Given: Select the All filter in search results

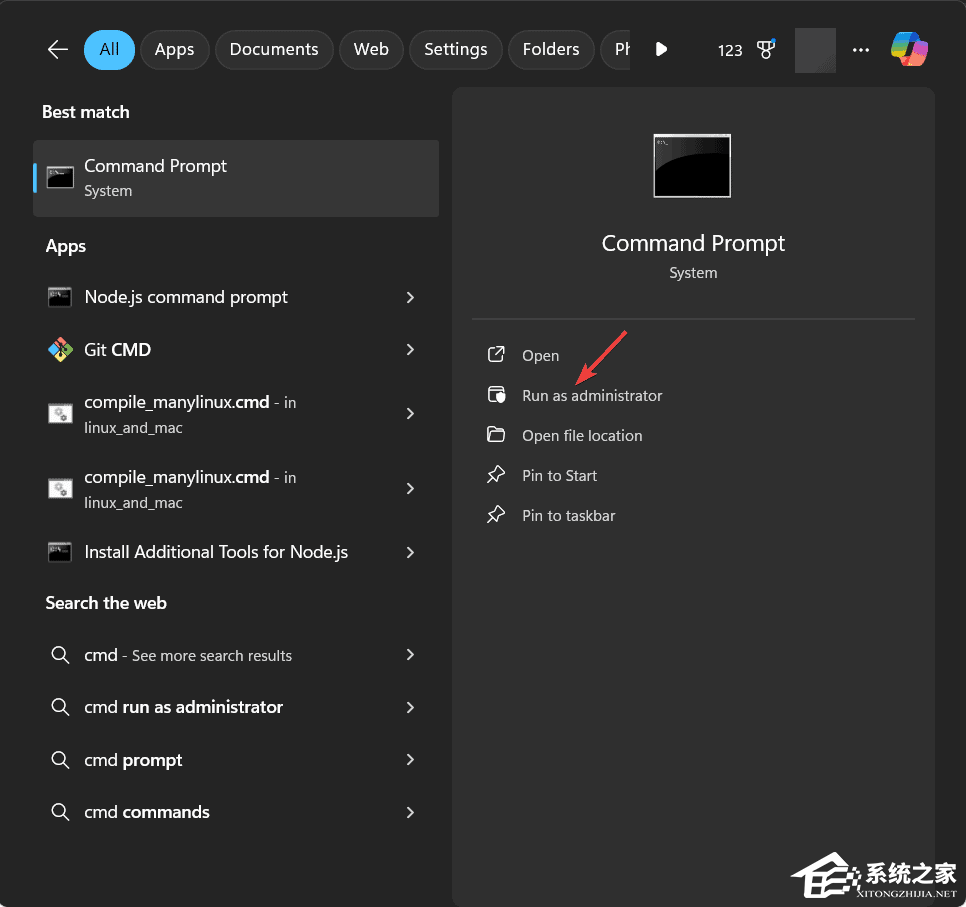Looking at the screenshot, I should point(109,48).
